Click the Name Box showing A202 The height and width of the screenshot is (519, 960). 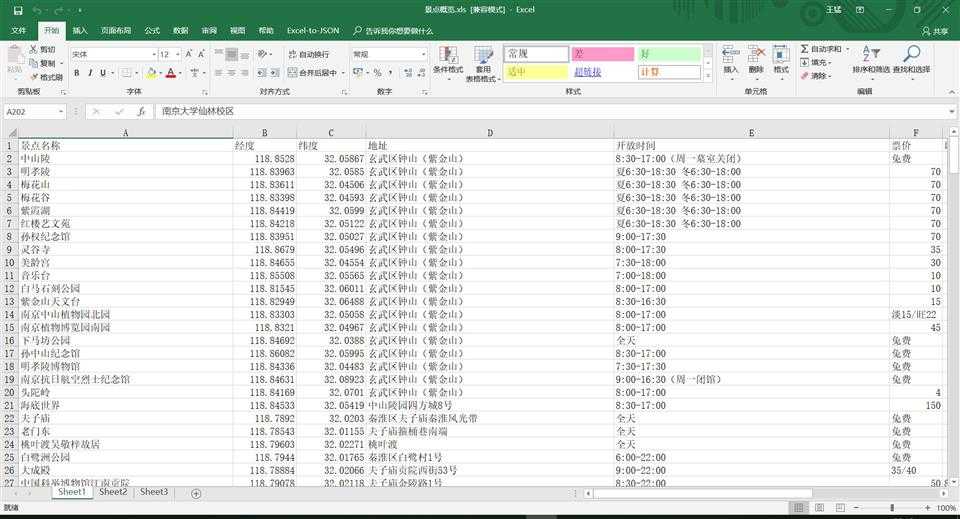coord(30,111)
